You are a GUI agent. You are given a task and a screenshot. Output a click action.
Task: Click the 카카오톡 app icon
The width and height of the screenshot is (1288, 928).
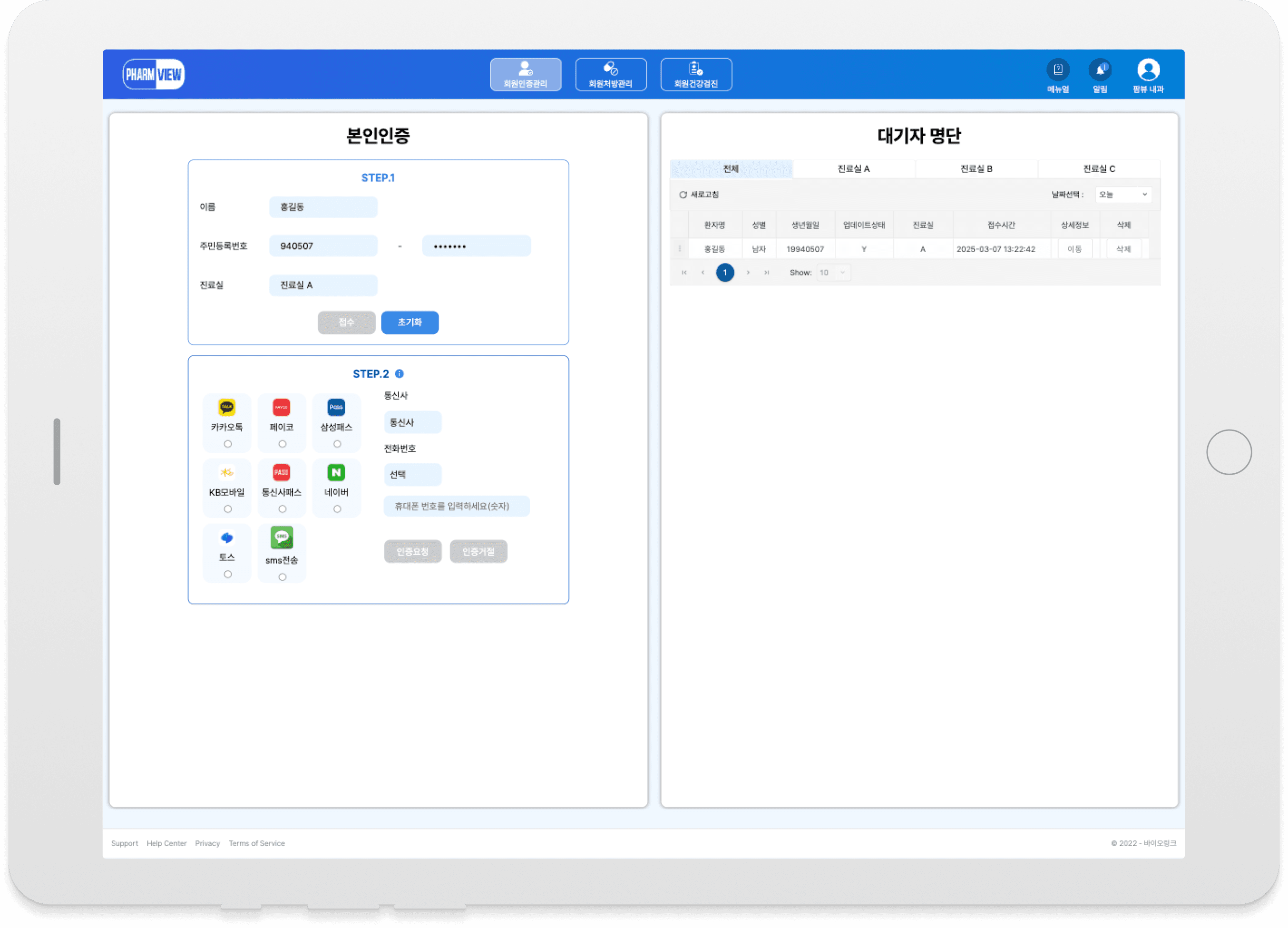[x=226, y=407]
